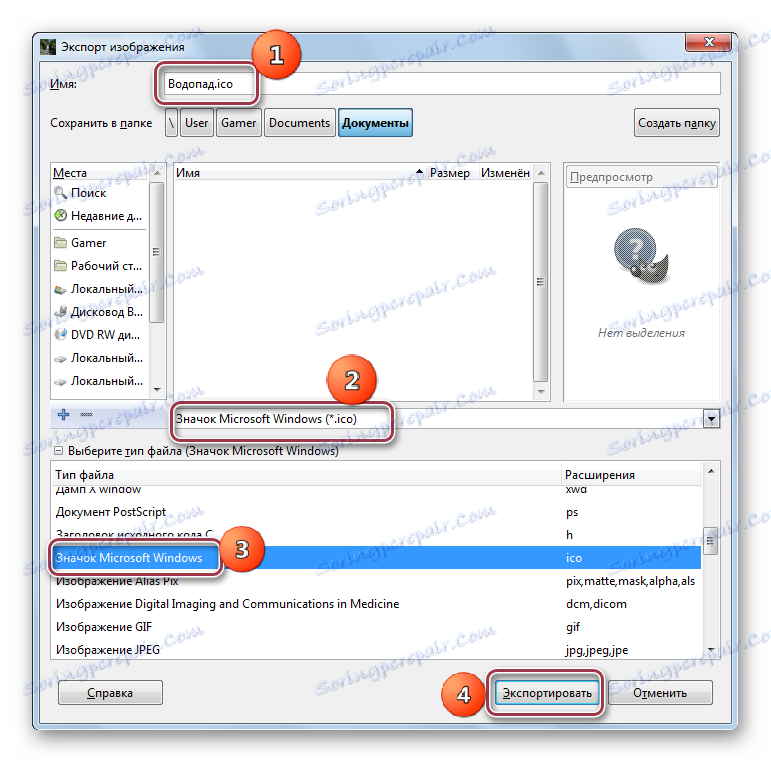771x763 pixels.
Task: Click the DVD RW drive icon
Action: pos(60,335)
